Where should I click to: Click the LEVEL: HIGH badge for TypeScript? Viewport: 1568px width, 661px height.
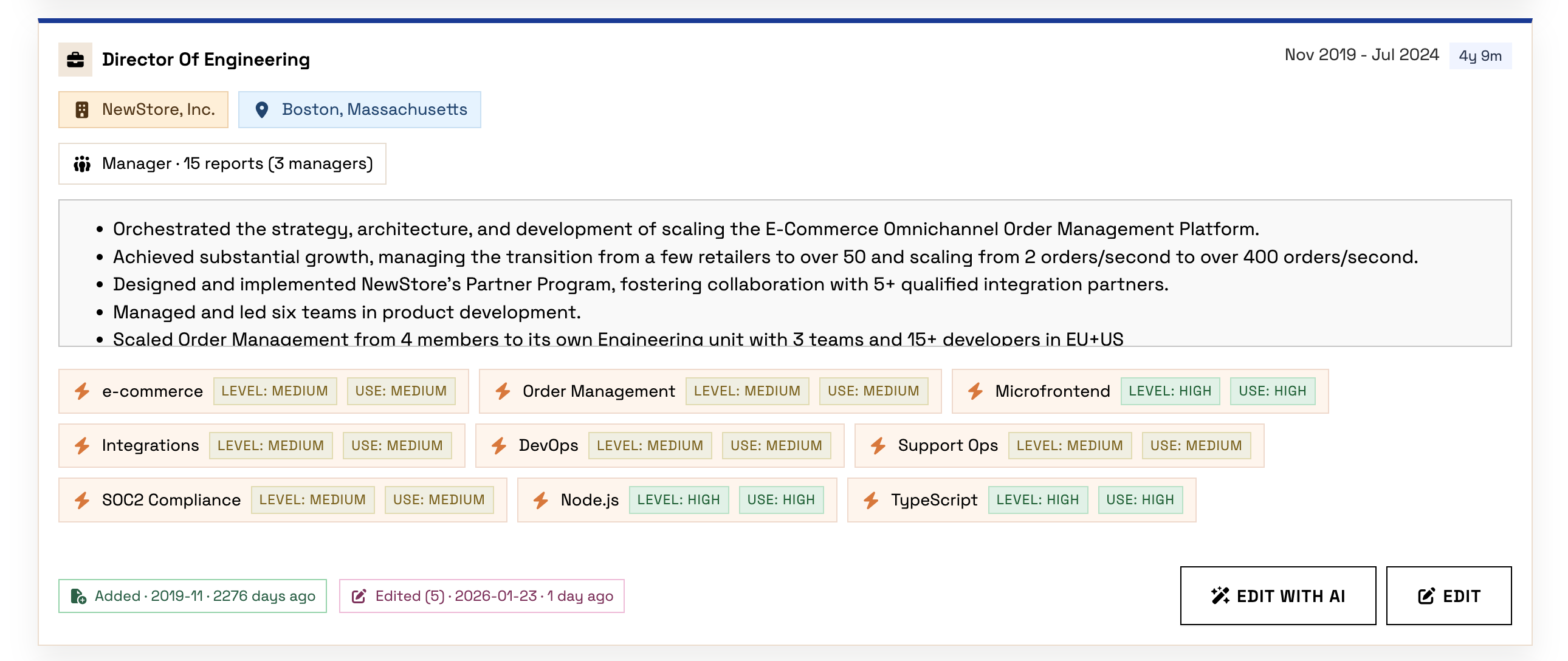(1037, 500)
